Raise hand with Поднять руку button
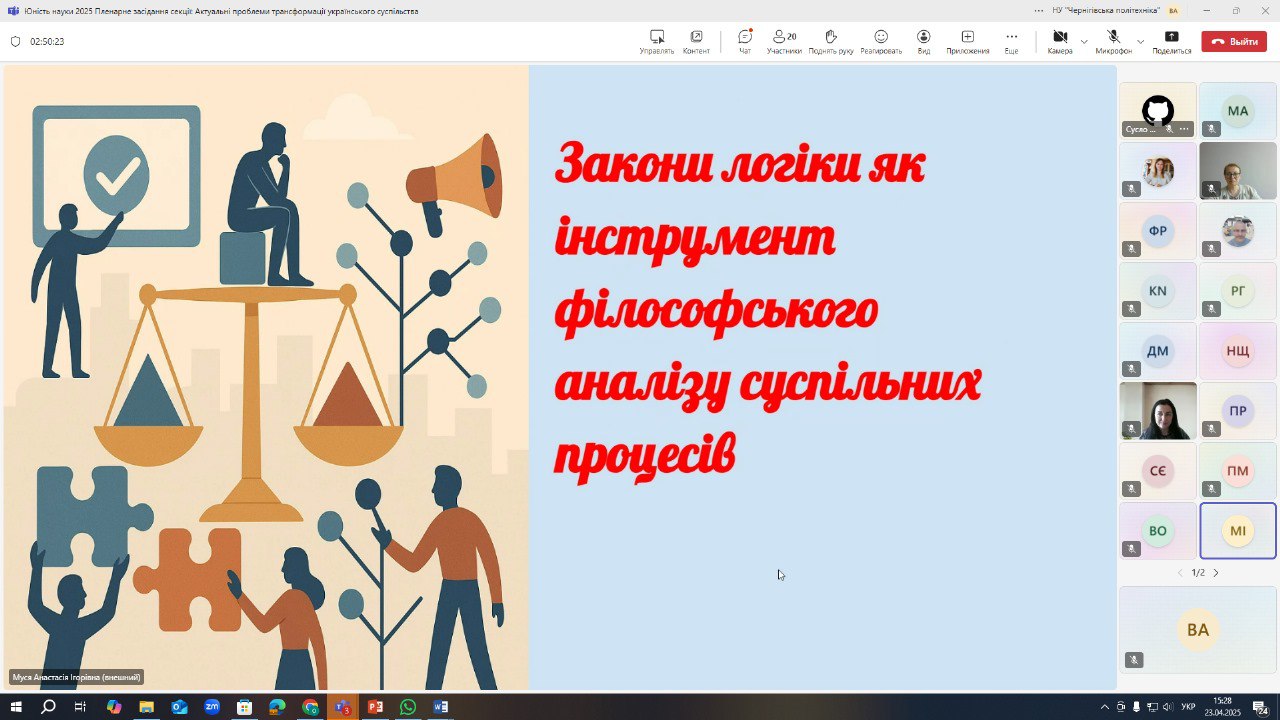 coord(830,41)
